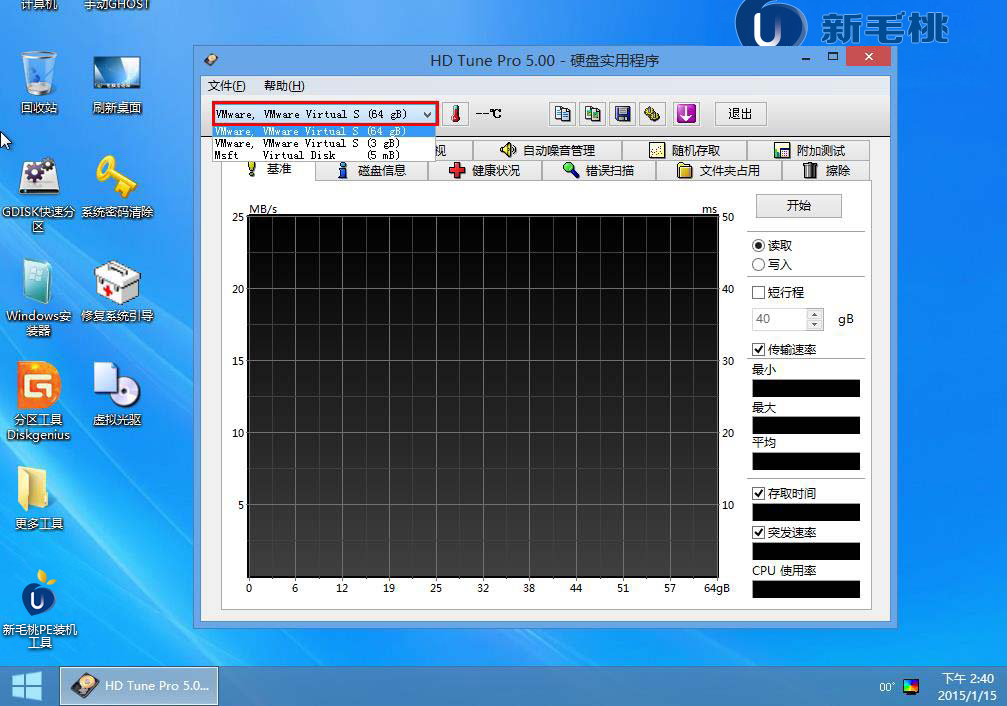Click the options wrench toolbar icon
Image resolution: width=1007 pixels, height=706 pixels.
click(x=652, y=114)
